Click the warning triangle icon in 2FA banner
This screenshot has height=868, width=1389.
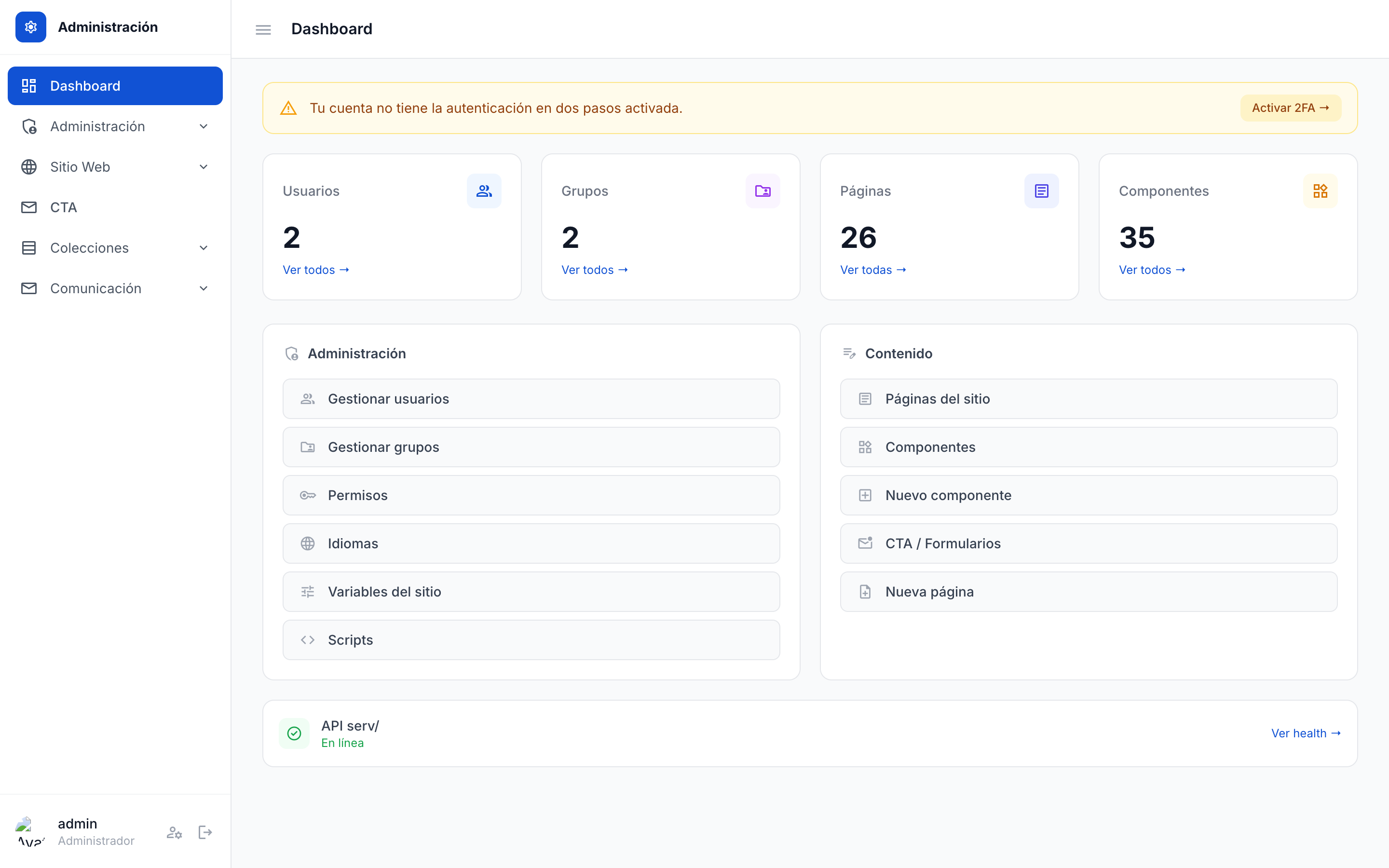tap(288, 108)
